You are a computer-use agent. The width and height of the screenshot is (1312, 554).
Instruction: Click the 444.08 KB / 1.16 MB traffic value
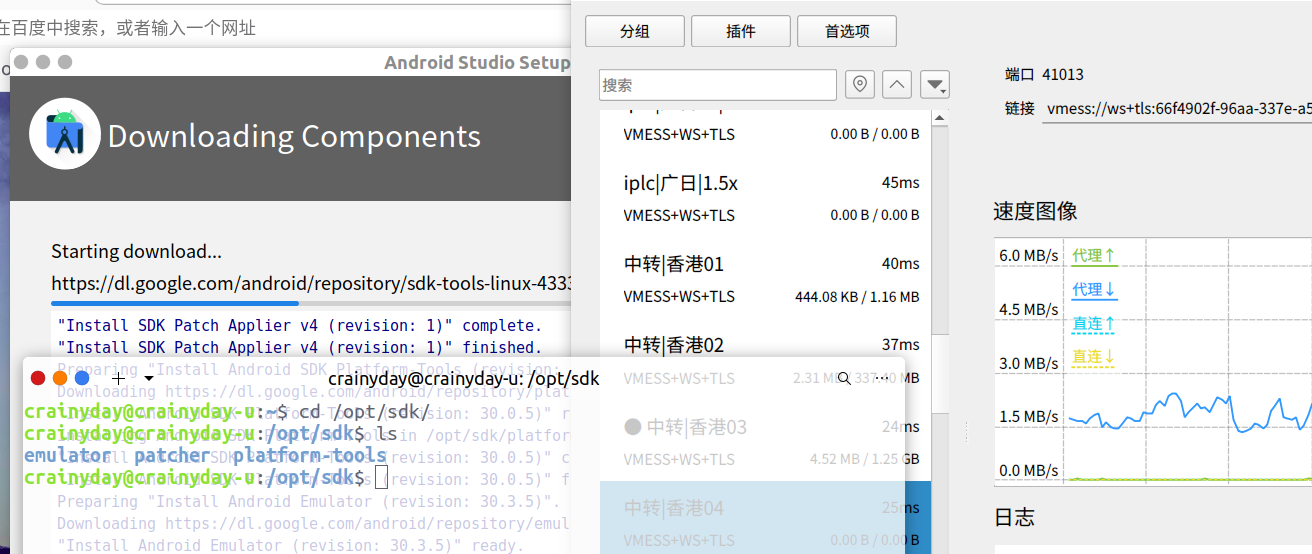pyautogui.click(x=857, y=297)
